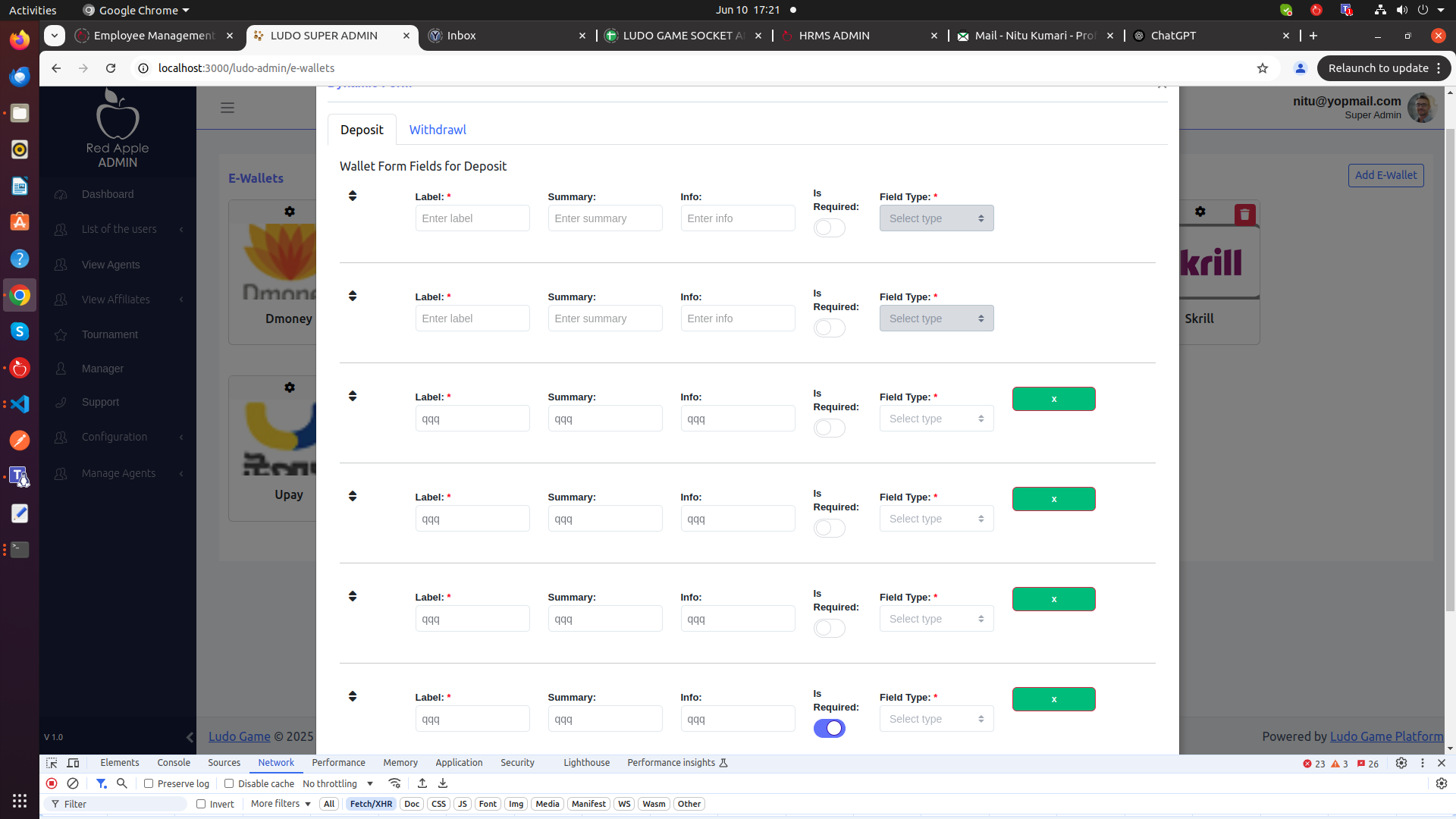The height and width of the screenshot is (819, 1456).
Task: Click the export HAR download icon
Action: coord(443,783)
